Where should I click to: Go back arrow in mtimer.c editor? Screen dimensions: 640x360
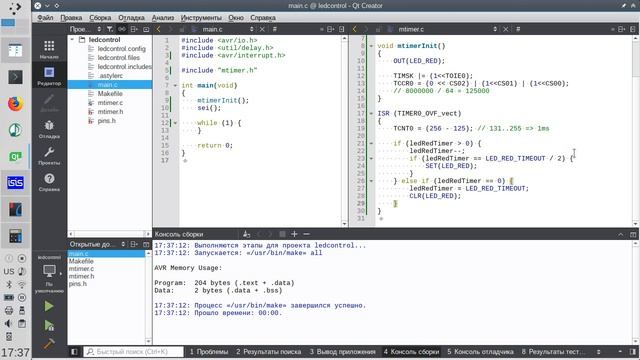click(x=354, y=29)
